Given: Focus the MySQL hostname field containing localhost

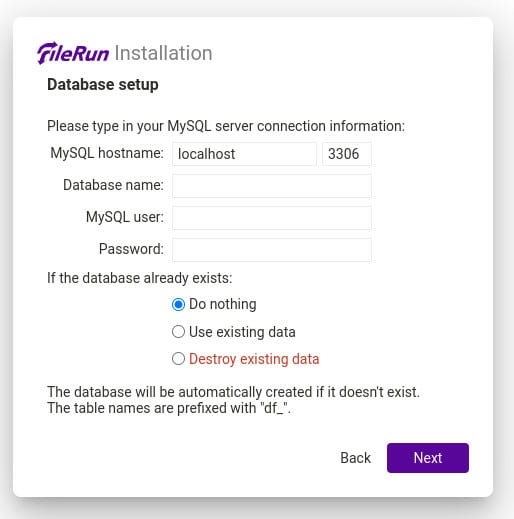Looking at the screenshot, I should 244,154.
